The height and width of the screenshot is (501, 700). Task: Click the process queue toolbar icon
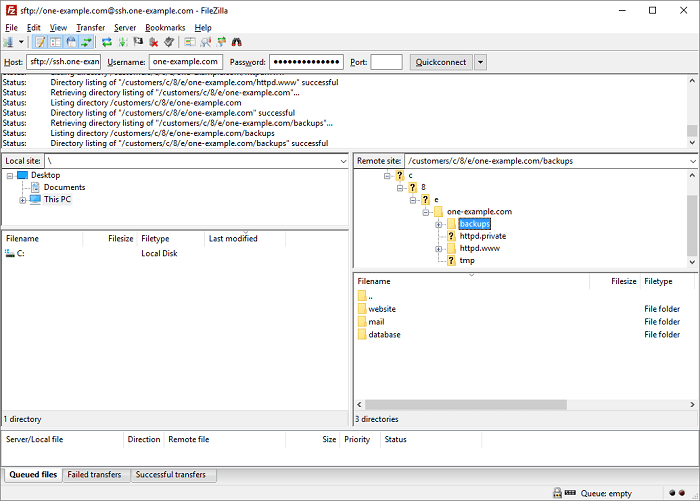tap(122, 42)
